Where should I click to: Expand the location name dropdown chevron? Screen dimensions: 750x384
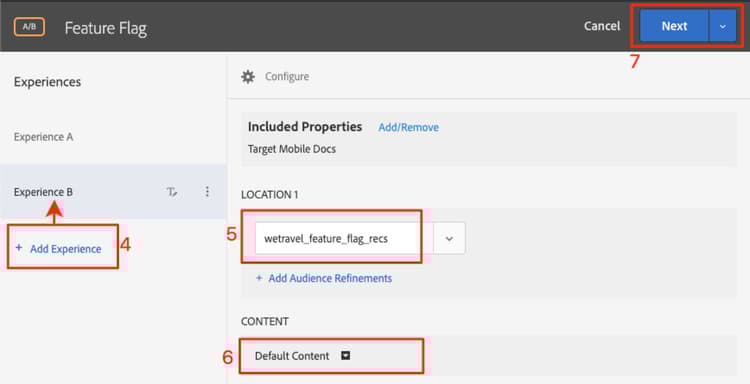[x=449, y=239]
